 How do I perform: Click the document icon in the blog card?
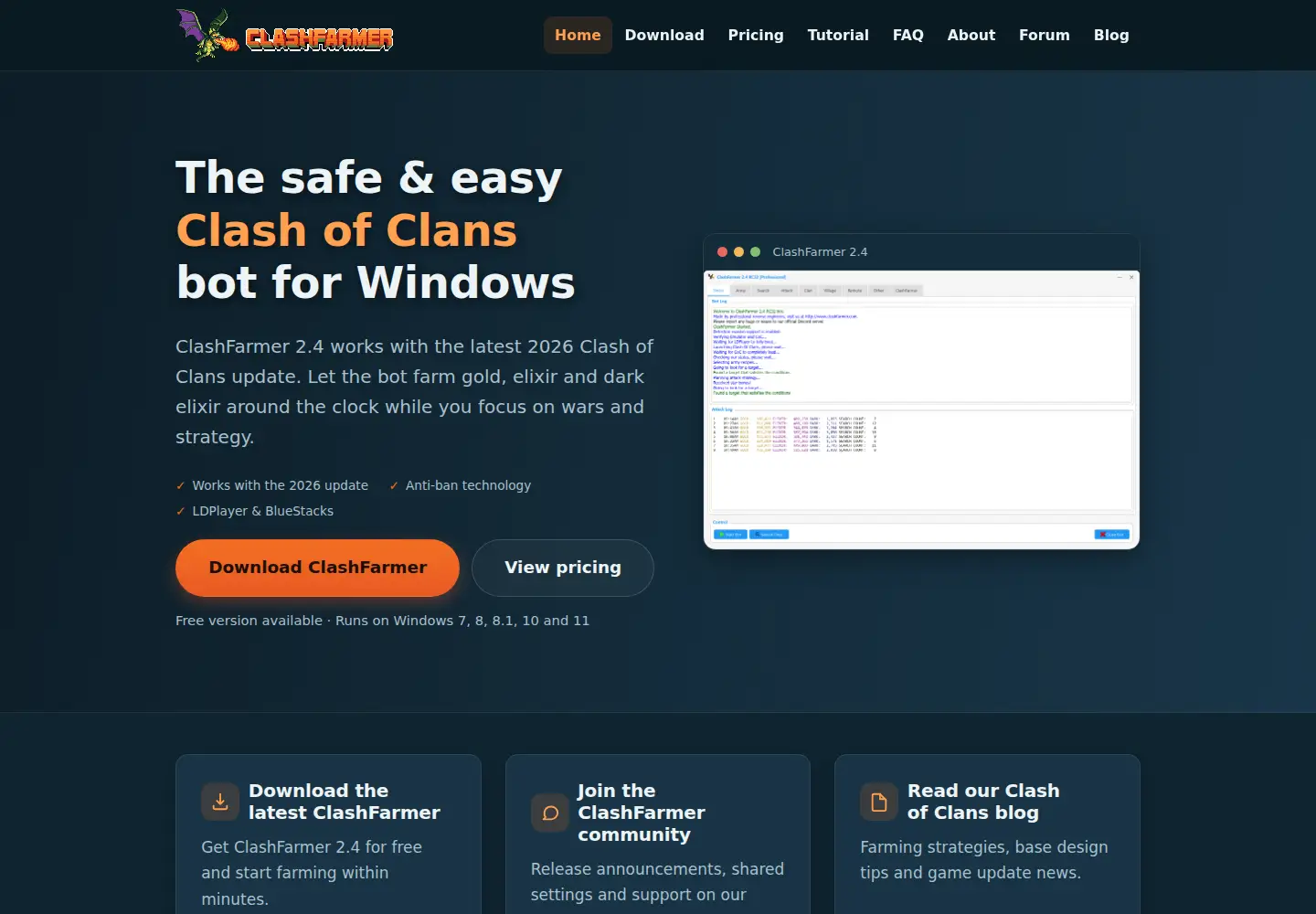879,802
